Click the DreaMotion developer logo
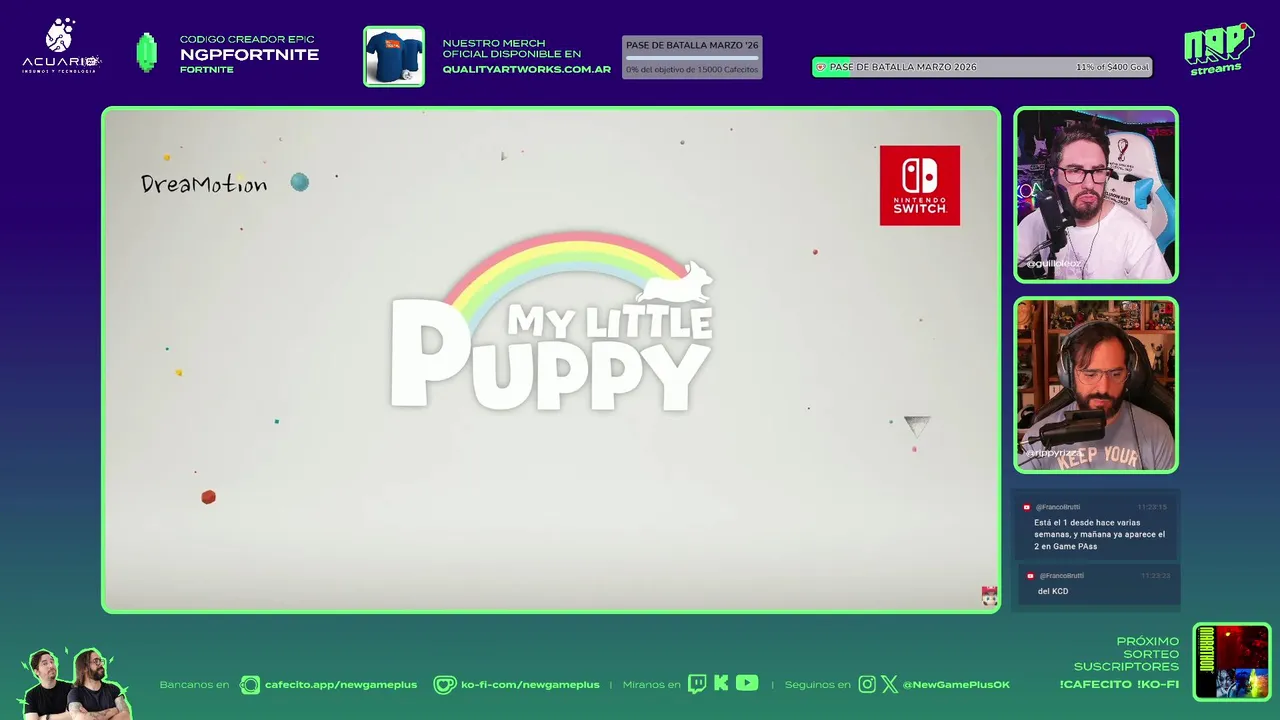The width and height of the screenshot is (1280, 720). click(x=204, y=184)
